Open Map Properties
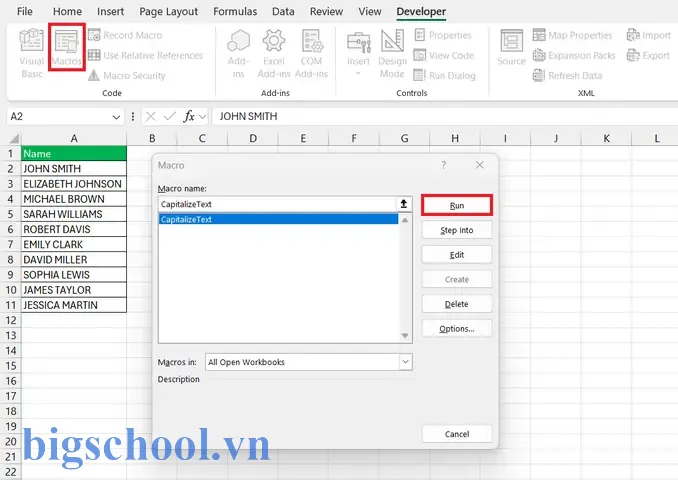 pyautogui.click(x=572, y=35)
